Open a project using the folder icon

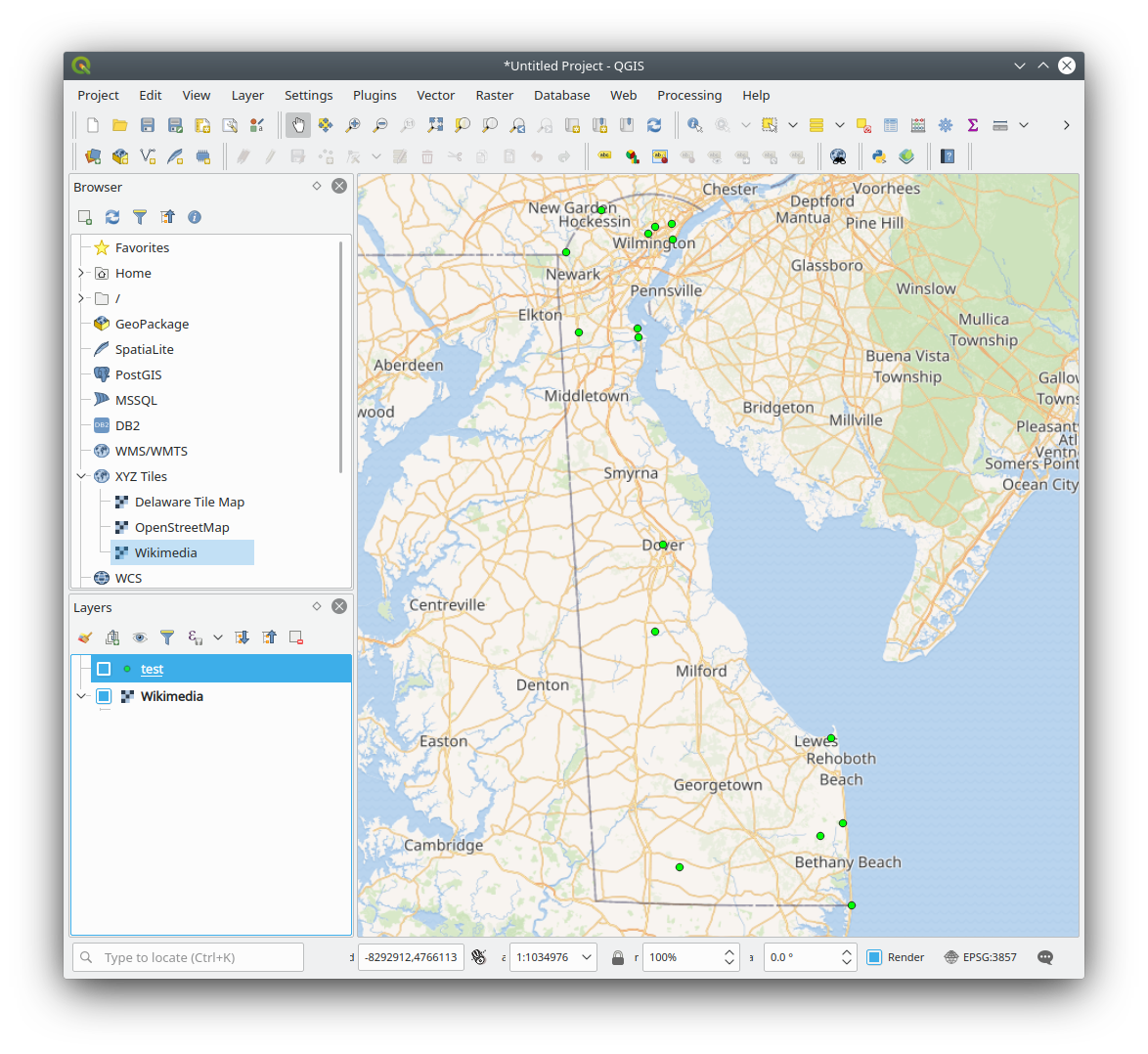pos(120,125)
